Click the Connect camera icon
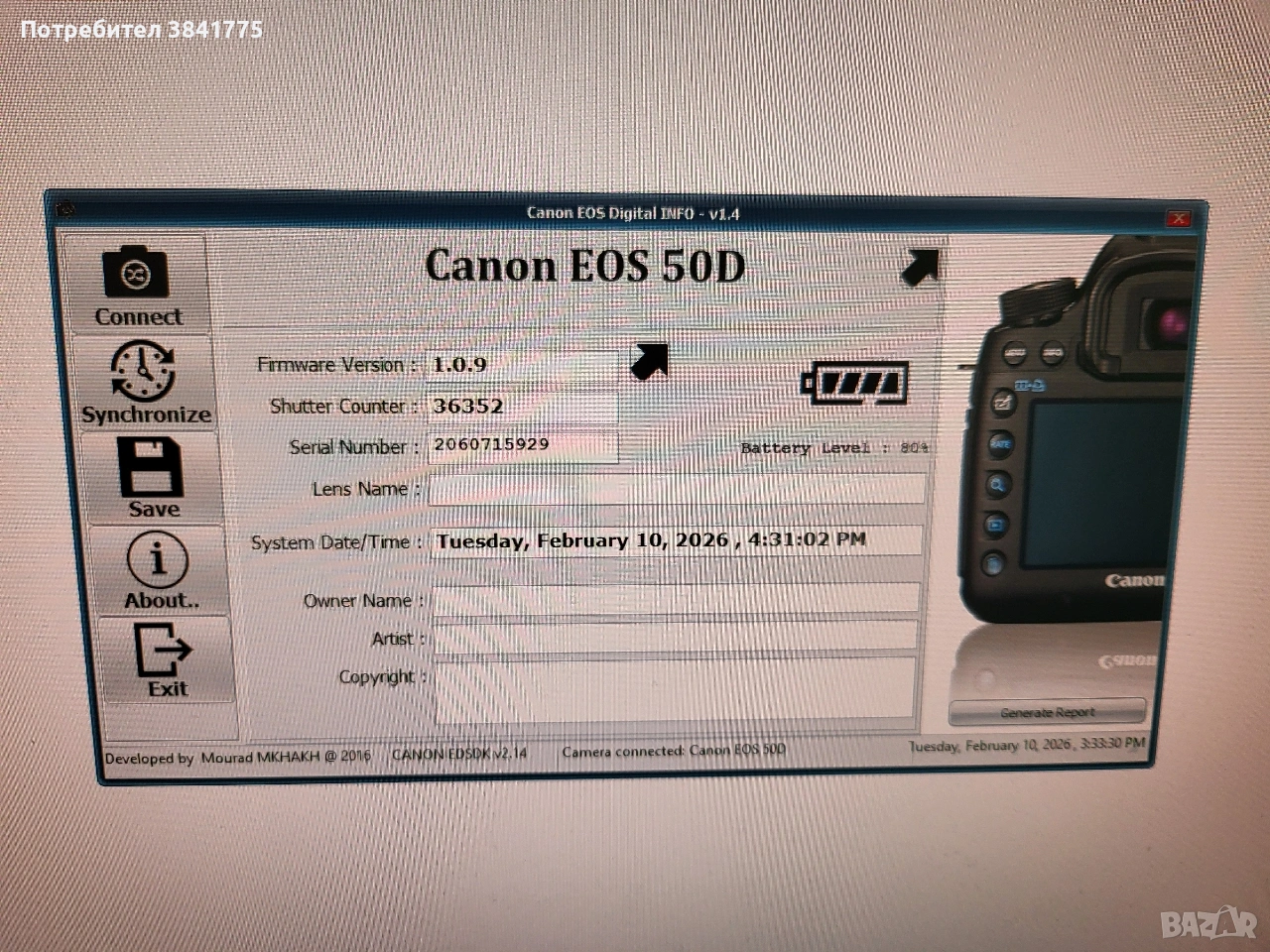 pos(136,275)
